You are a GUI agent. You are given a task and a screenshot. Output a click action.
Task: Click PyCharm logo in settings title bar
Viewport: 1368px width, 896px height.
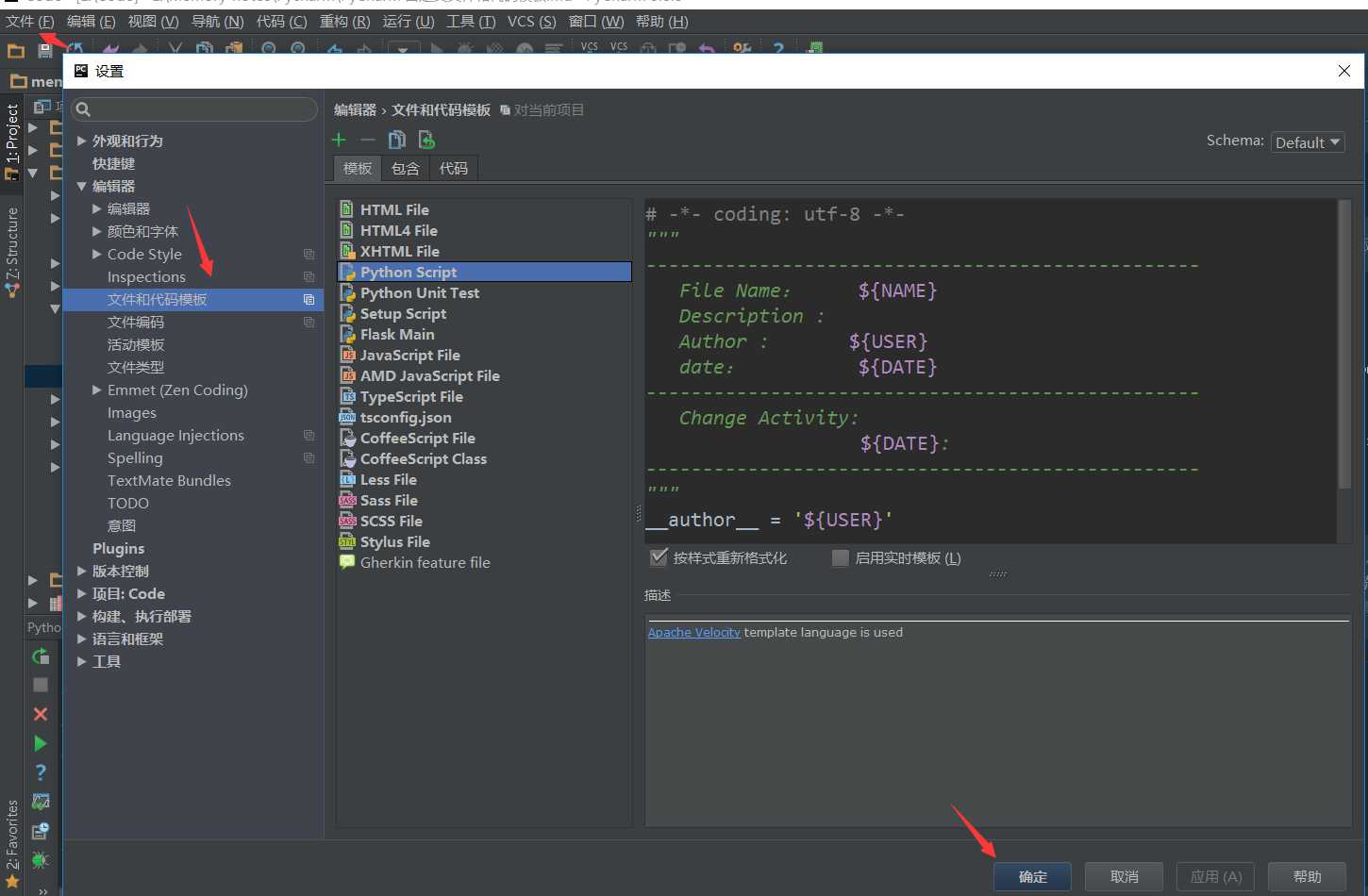pos(81,71)
